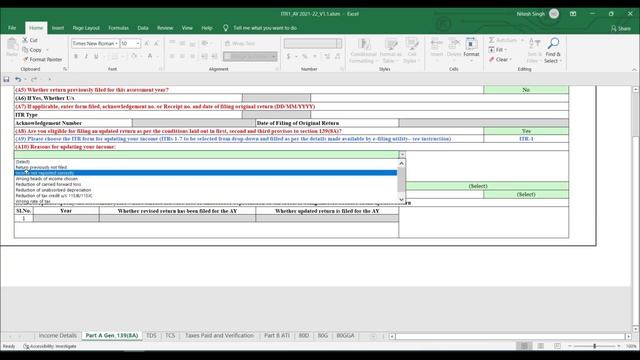Select 'Wrong heads of income chosen' option
This screenshot has height=360, width=640.
[x=206, y=179]
